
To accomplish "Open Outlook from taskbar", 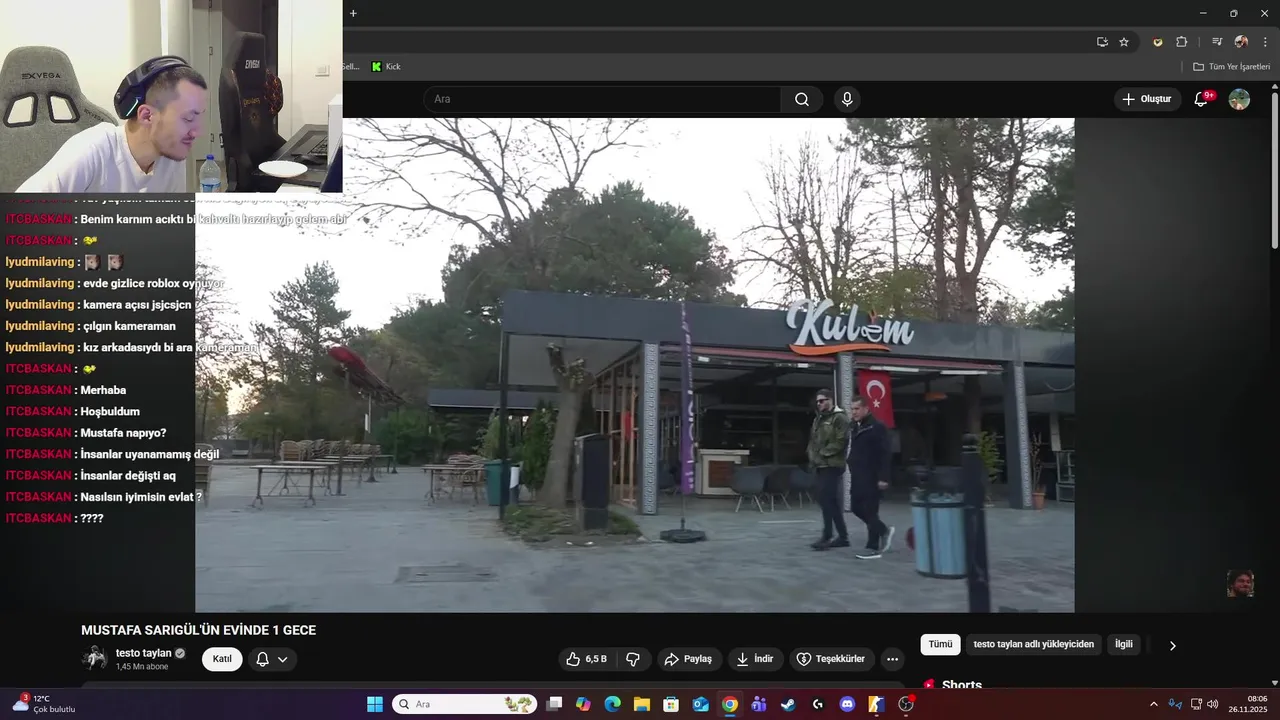I will (701, 704).
